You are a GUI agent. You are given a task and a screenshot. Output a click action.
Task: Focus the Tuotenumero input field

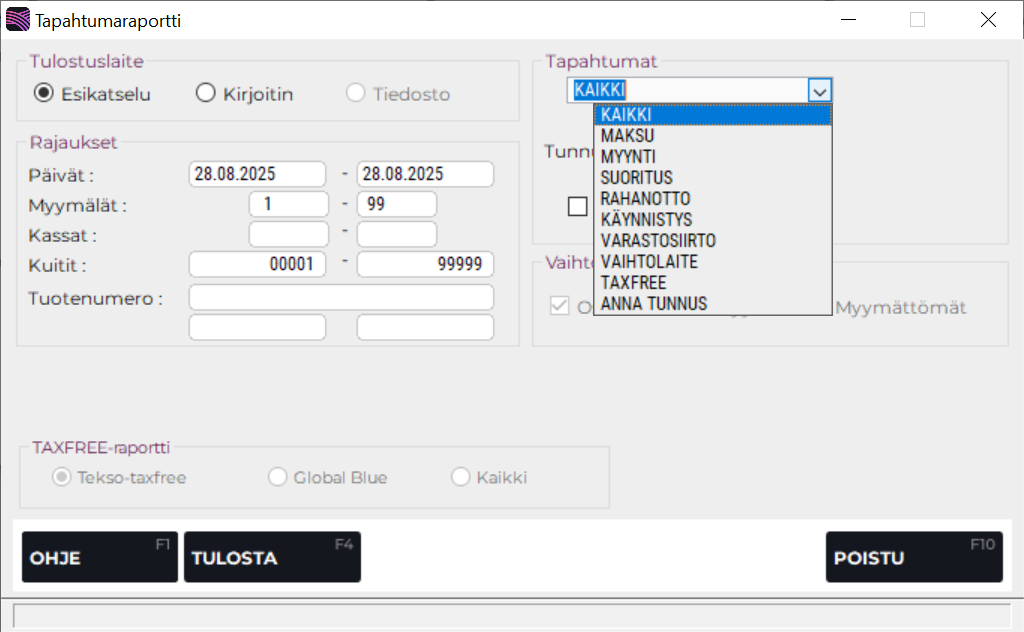click(x=341, y=297)
